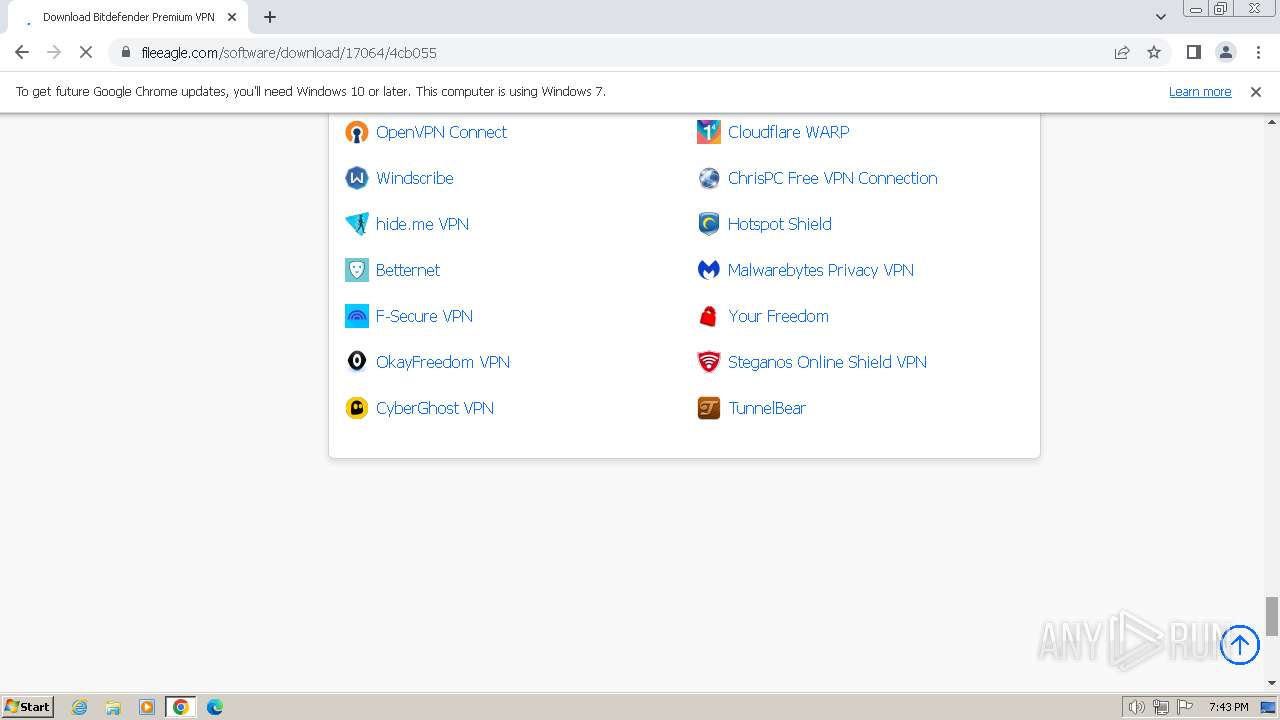1280x720 pixels.
Task: Open the Your Freedom link
Action: coord(778,316)
